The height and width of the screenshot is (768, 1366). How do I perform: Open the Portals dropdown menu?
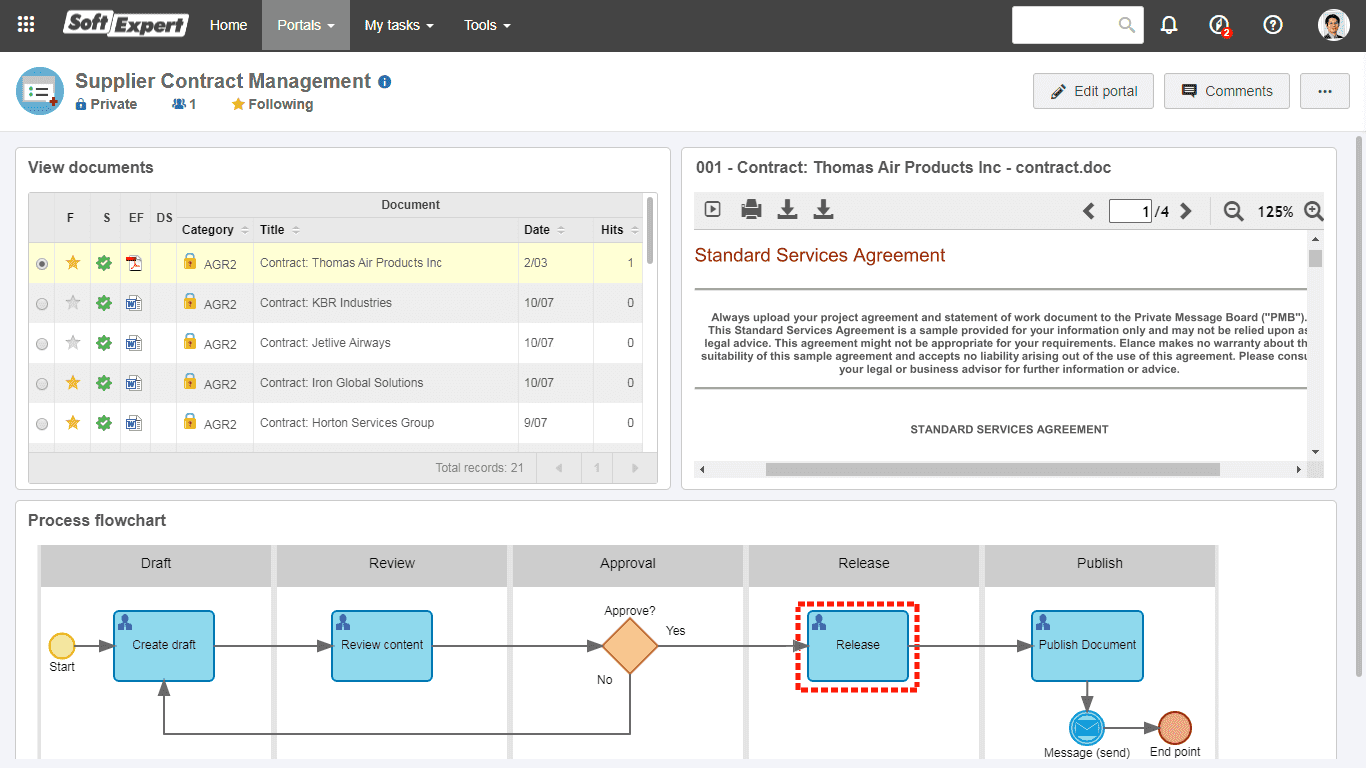[306, 25]
